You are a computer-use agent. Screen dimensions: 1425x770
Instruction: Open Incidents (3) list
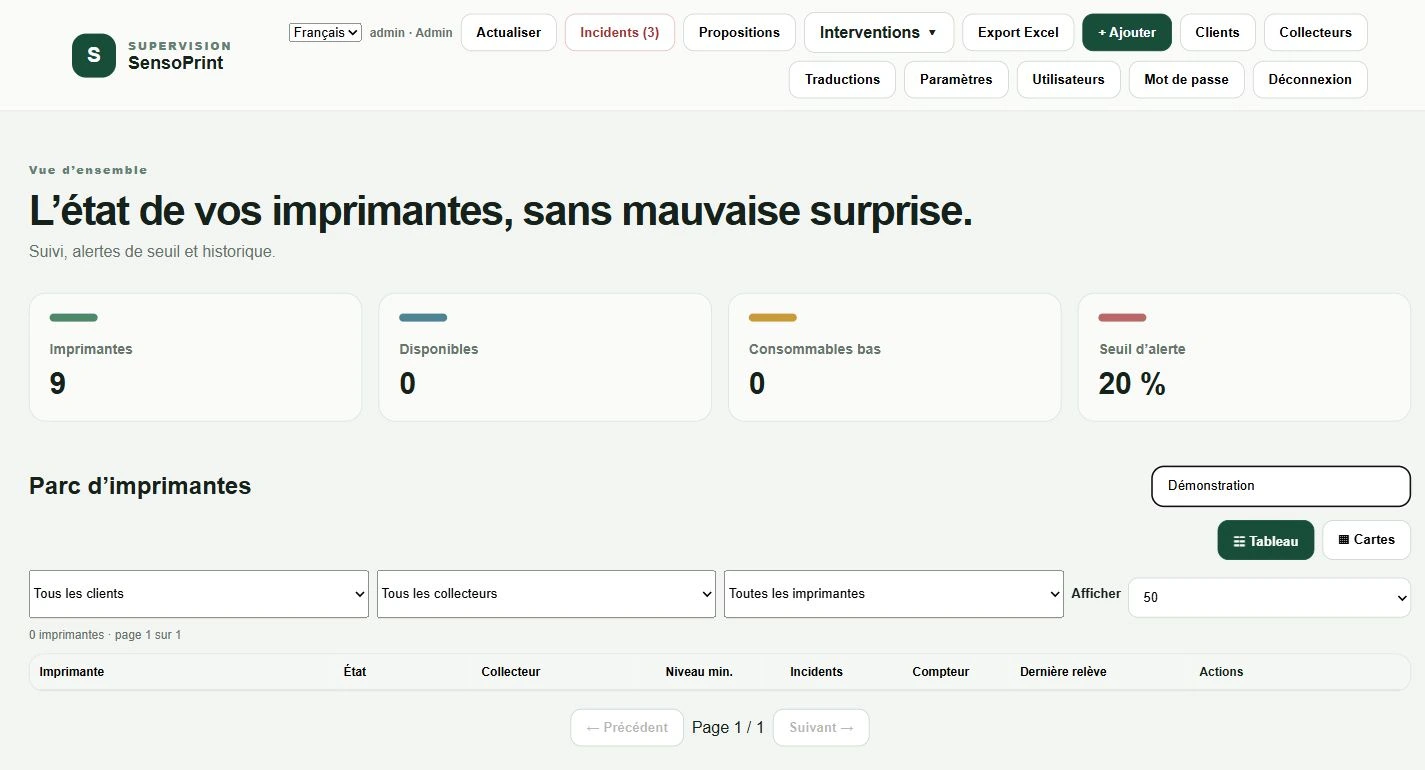coord(619,32)
